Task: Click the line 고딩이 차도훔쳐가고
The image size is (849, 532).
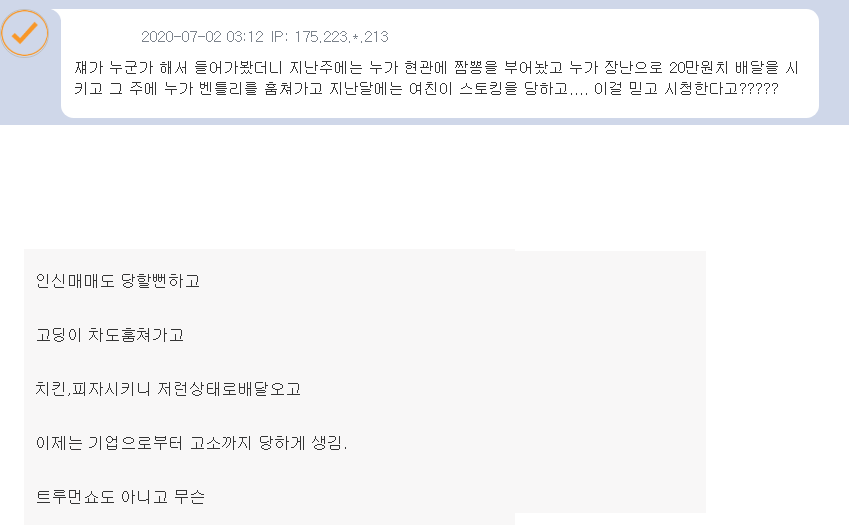Action: [110, 335]
